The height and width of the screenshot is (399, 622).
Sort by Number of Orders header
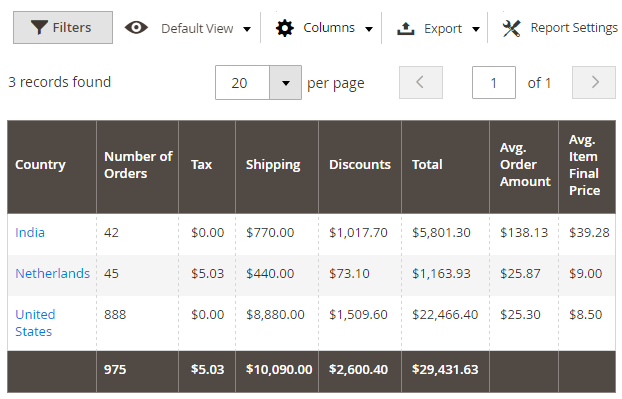pos(137,167)
